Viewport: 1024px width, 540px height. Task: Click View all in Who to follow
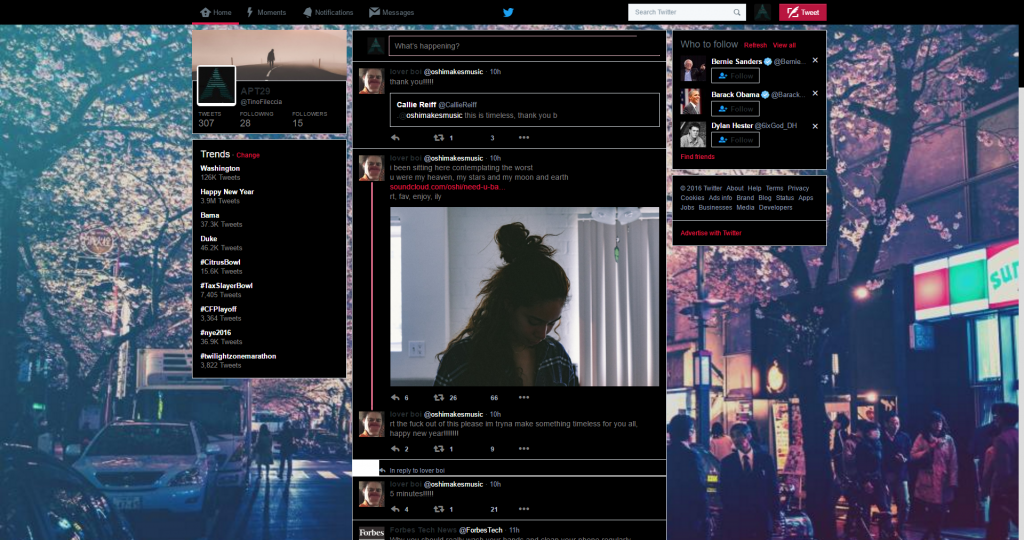(784, 45)
